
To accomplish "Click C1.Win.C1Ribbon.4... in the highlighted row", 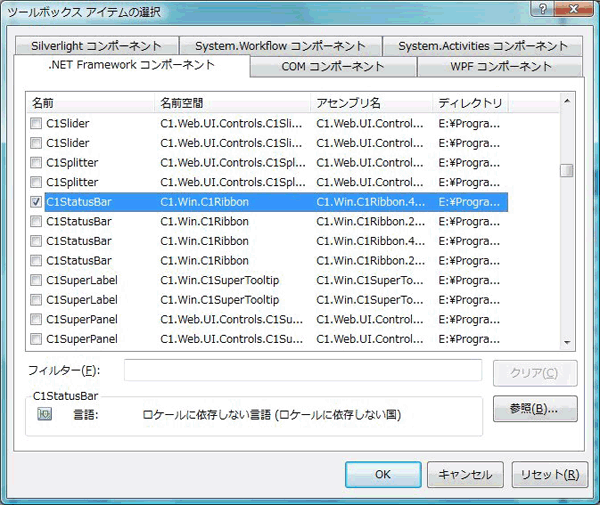I will pyautogui.click(x=370, y=202).
